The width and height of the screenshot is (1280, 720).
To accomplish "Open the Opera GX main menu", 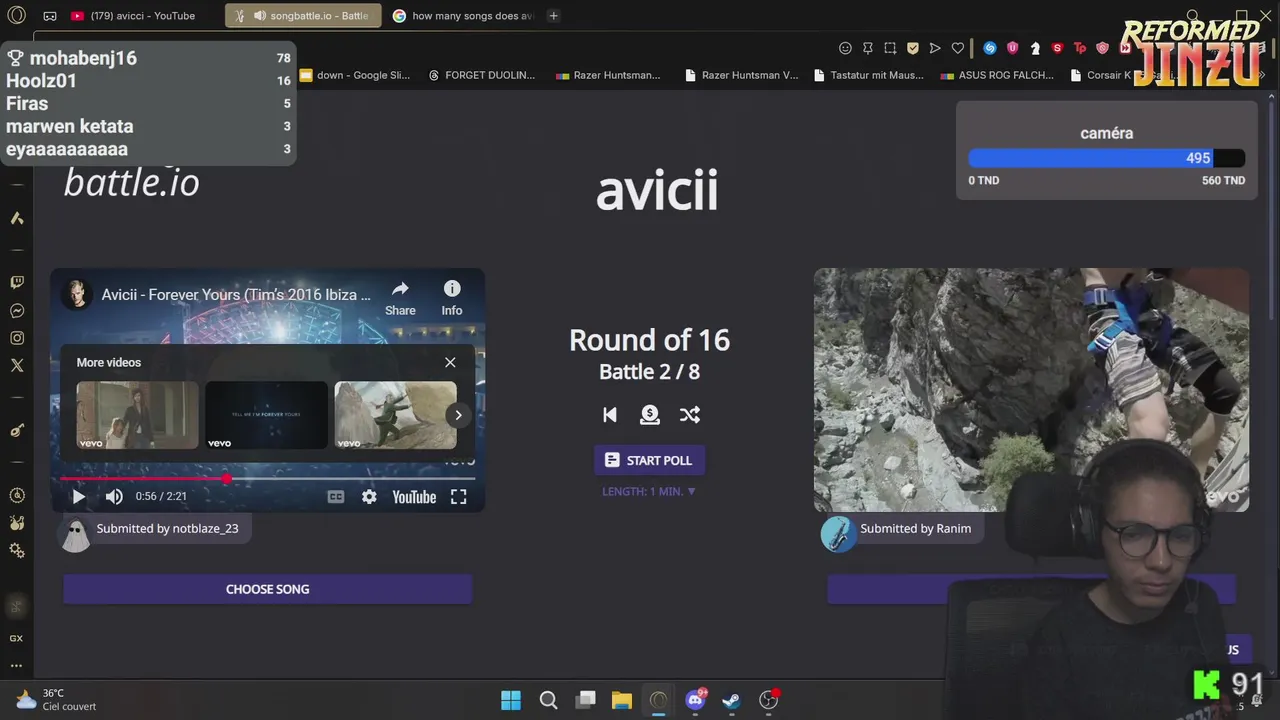I will tap(16, 15).
